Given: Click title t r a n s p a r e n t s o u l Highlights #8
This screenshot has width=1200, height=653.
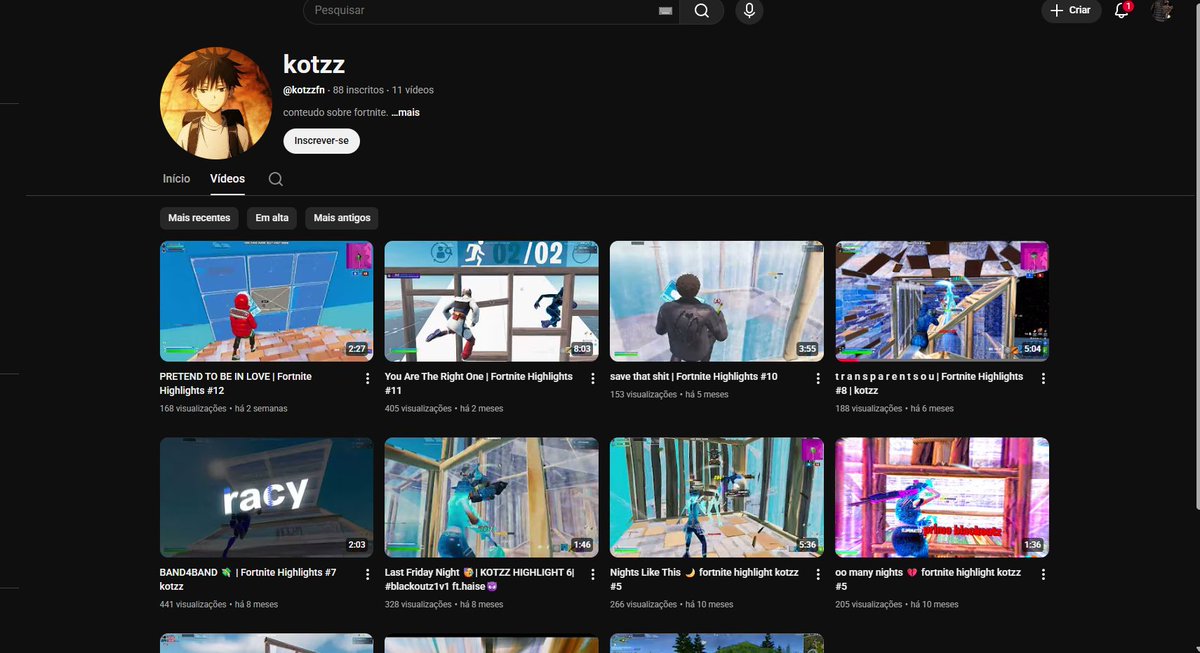Looking at the screenshot, I should (x=930, y=384).
